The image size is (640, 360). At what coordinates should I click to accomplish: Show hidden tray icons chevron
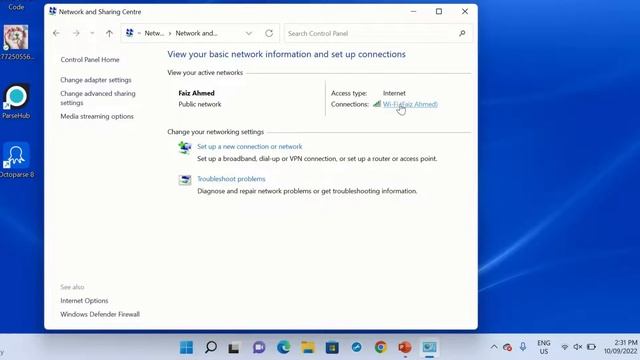click(x=494, y=347)
